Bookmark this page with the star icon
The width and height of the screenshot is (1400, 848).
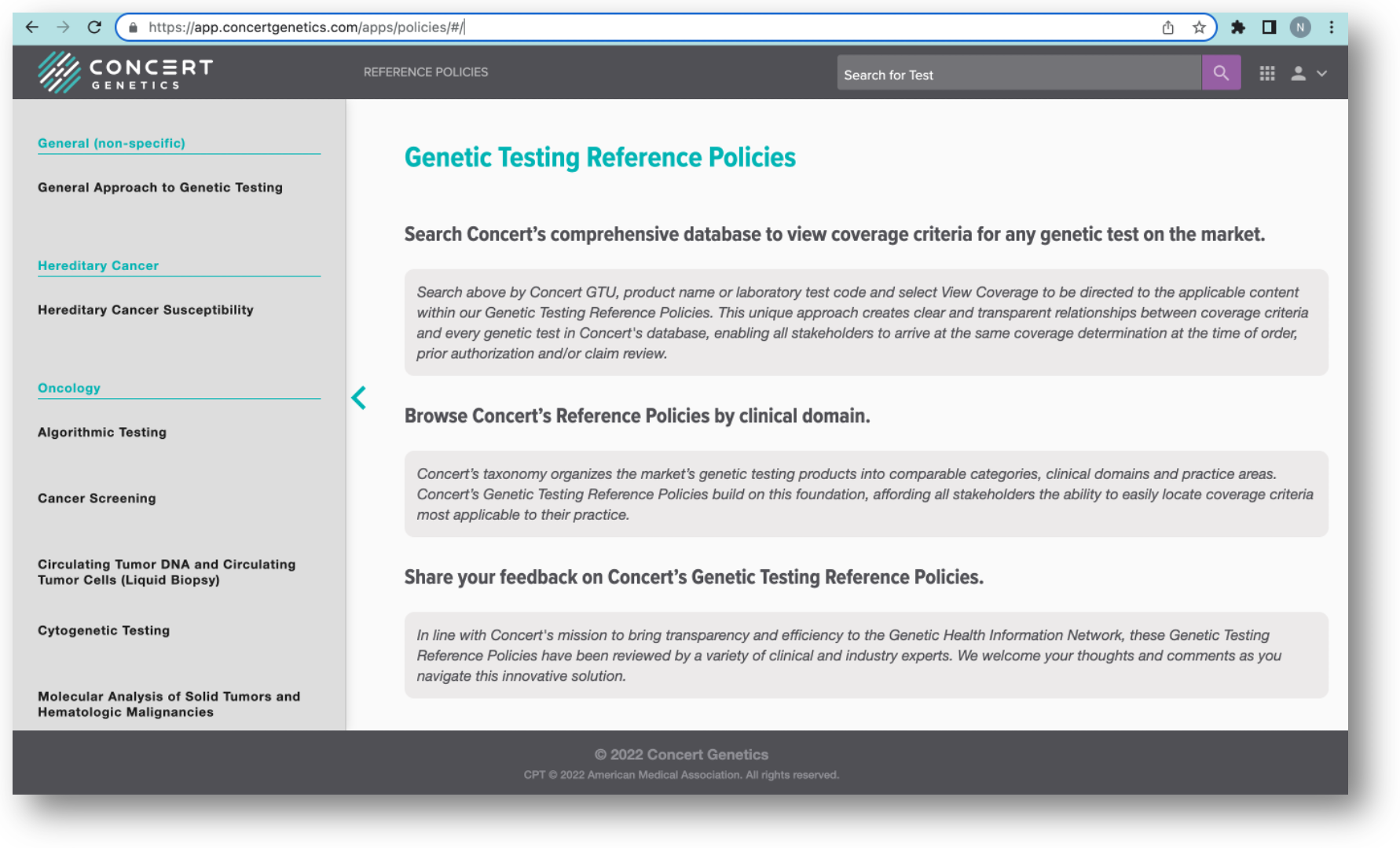point(1199,27)
